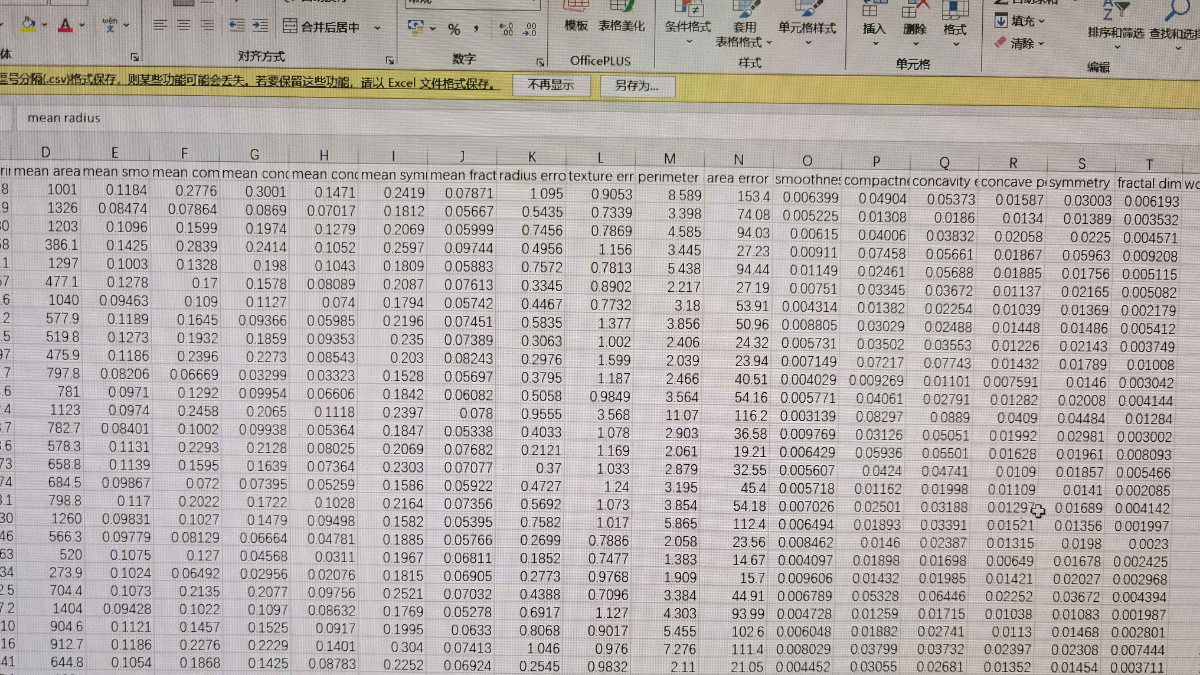The width and height of the screenshot is (1200, 675).
Task: Click the 另存为... save as button
Action: click(638, 87)
